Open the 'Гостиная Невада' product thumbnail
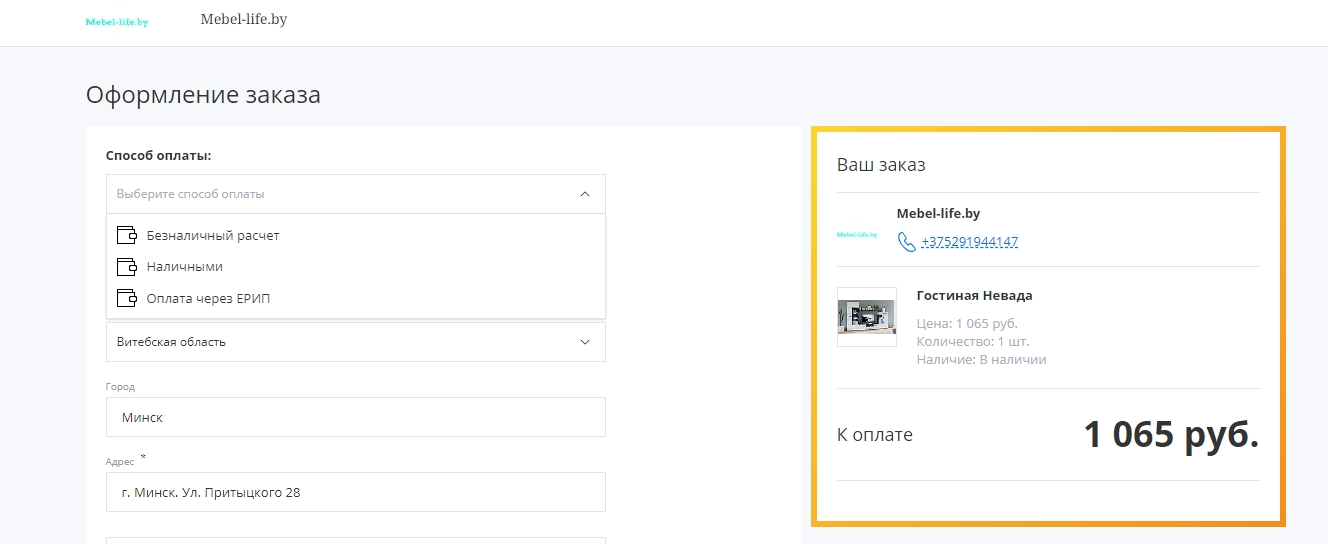The width and height of the screenshot is (1328, 544). (866, 317)
